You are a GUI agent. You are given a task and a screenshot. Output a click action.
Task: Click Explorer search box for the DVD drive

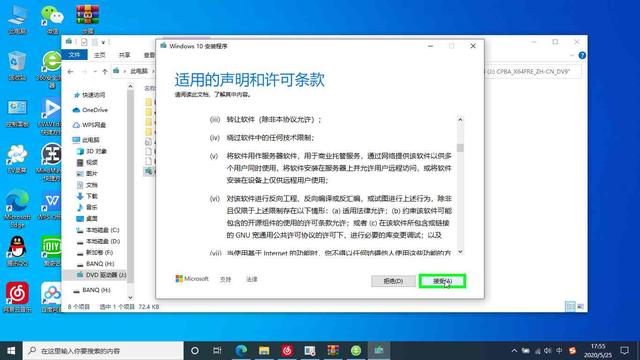(x=532, y=71)
